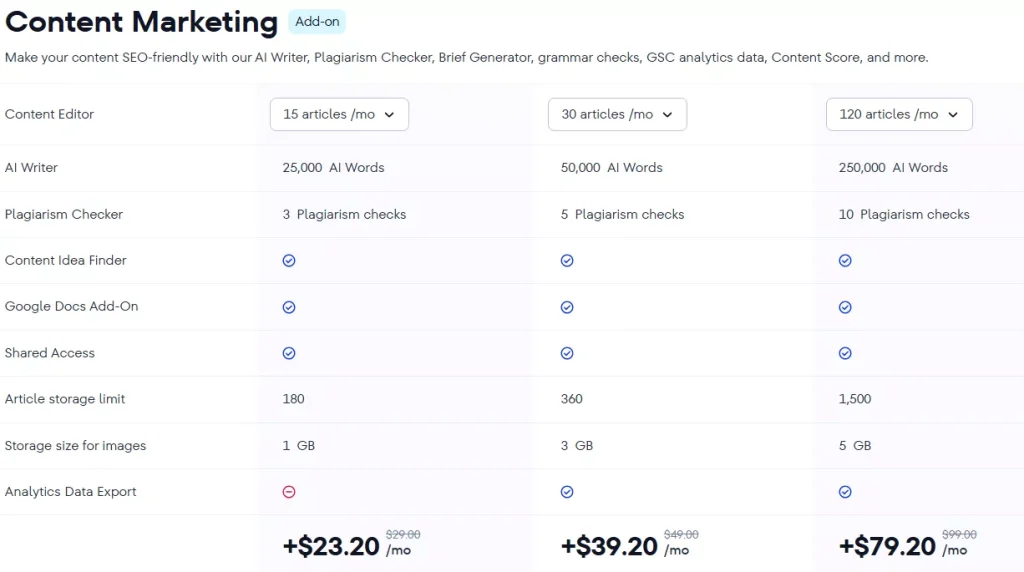The width and height of the screenshot is (1024, 572).
Task: Click Analytics Data Export checkmark in middle plan
Action: [x=567, y=492]
